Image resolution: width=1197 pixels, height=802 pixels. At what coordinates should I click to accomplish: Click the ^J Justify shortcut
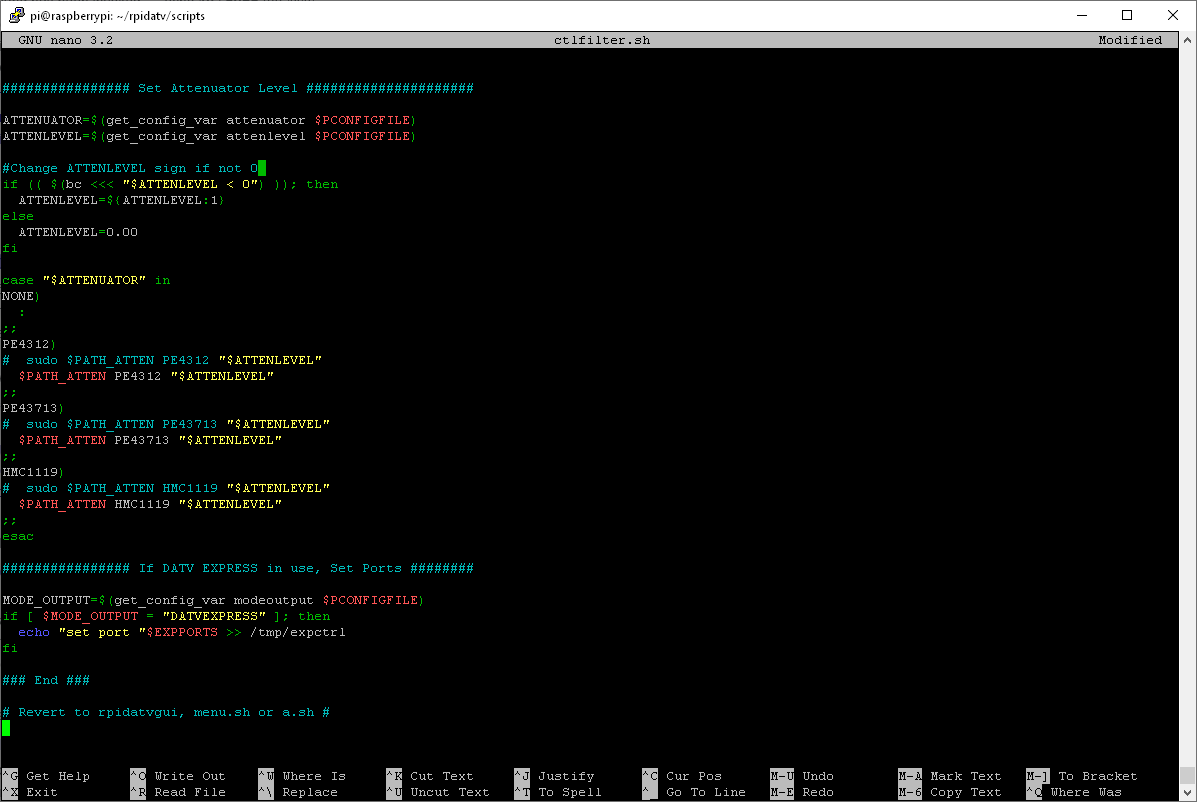[x=554, y=776]
